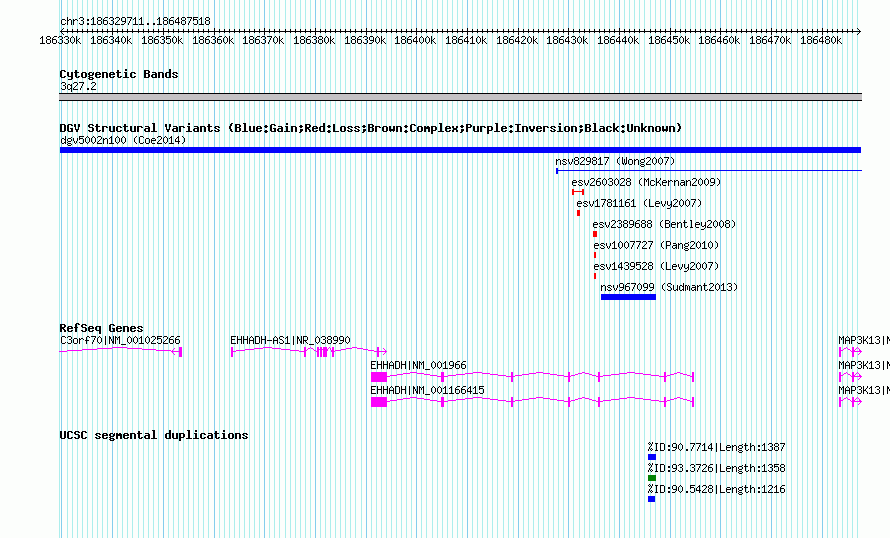
Task: Select the blue block under %ID:90.5428
Action: 652,499
